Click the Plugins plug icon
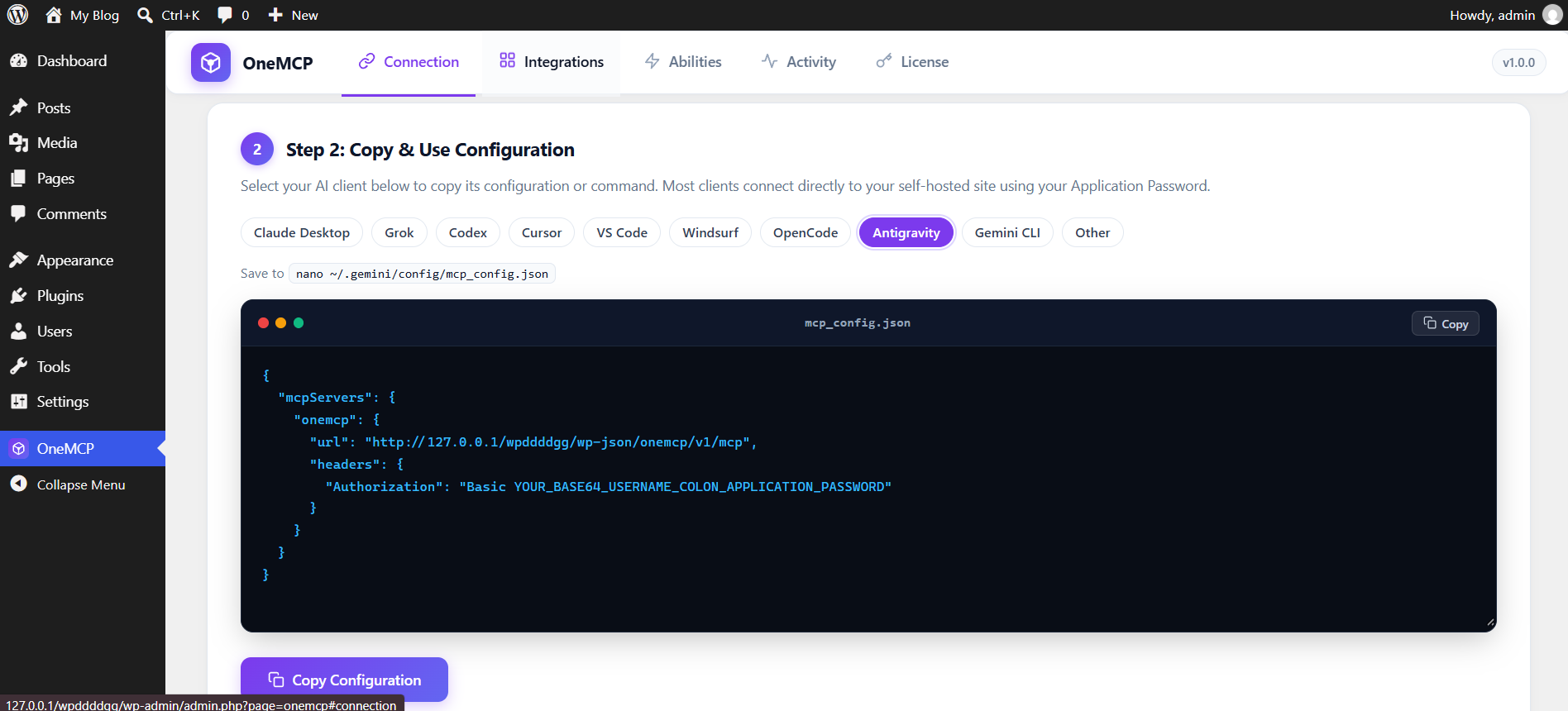The height and width of the screenshot is (711, 1568). click(18, 295)
